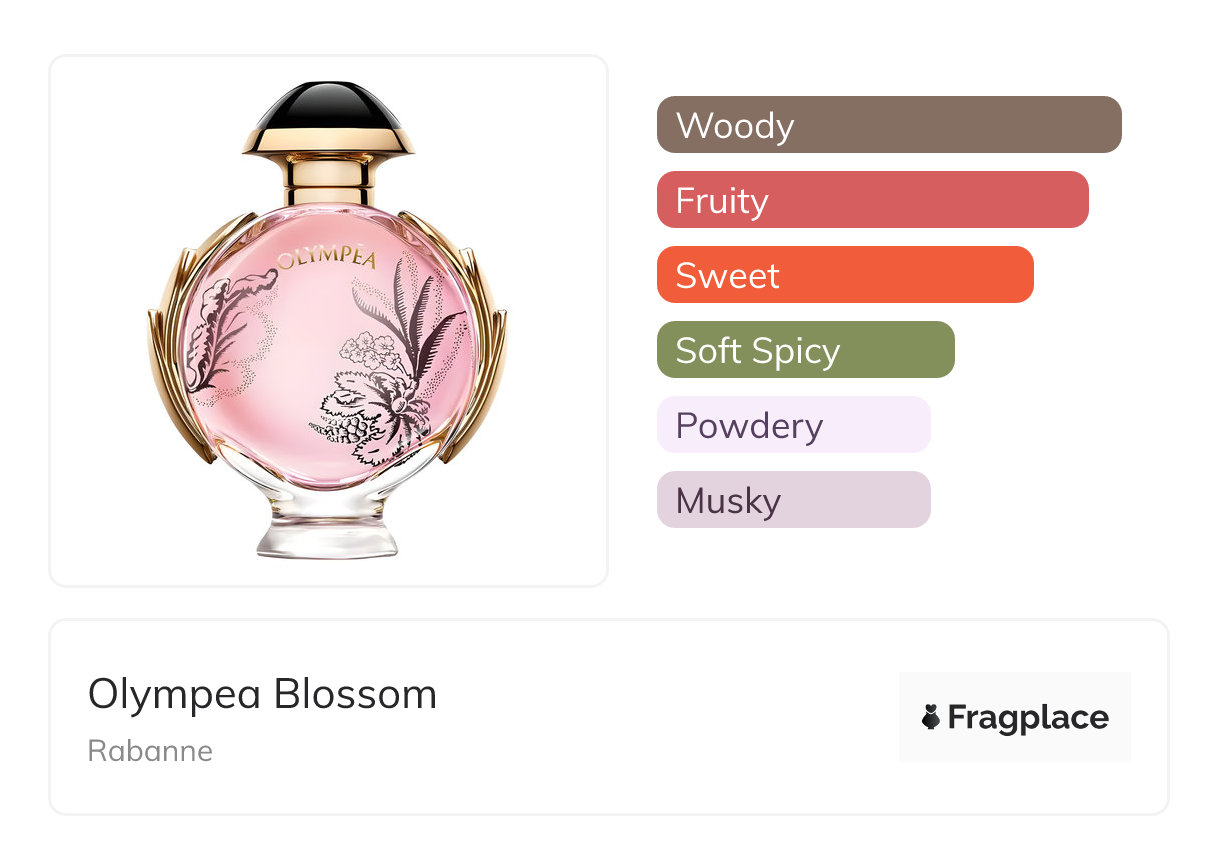Select the Fruity accord bar
The height and width of the screenshot is (864, 1218).
click(x=873, y=200)
